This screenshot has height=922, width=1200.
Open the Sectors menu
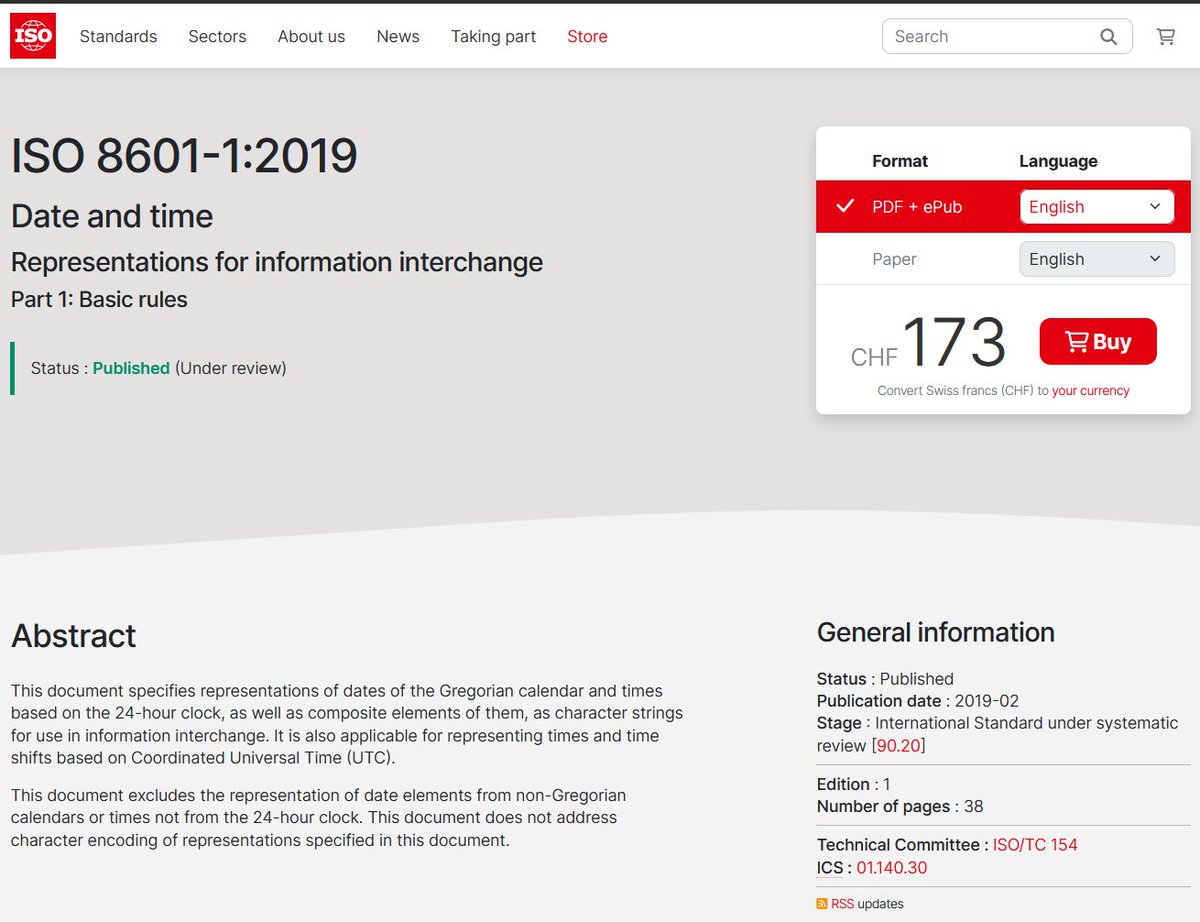point(217,36)
